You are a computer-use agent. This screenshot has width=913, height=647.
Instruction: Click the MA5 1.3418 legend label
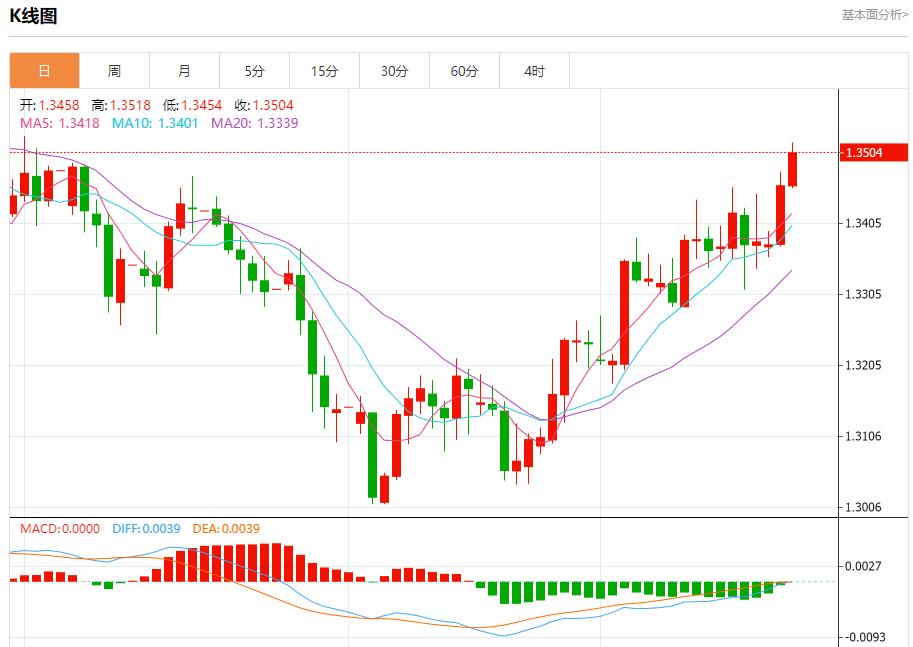pos(59,123)
